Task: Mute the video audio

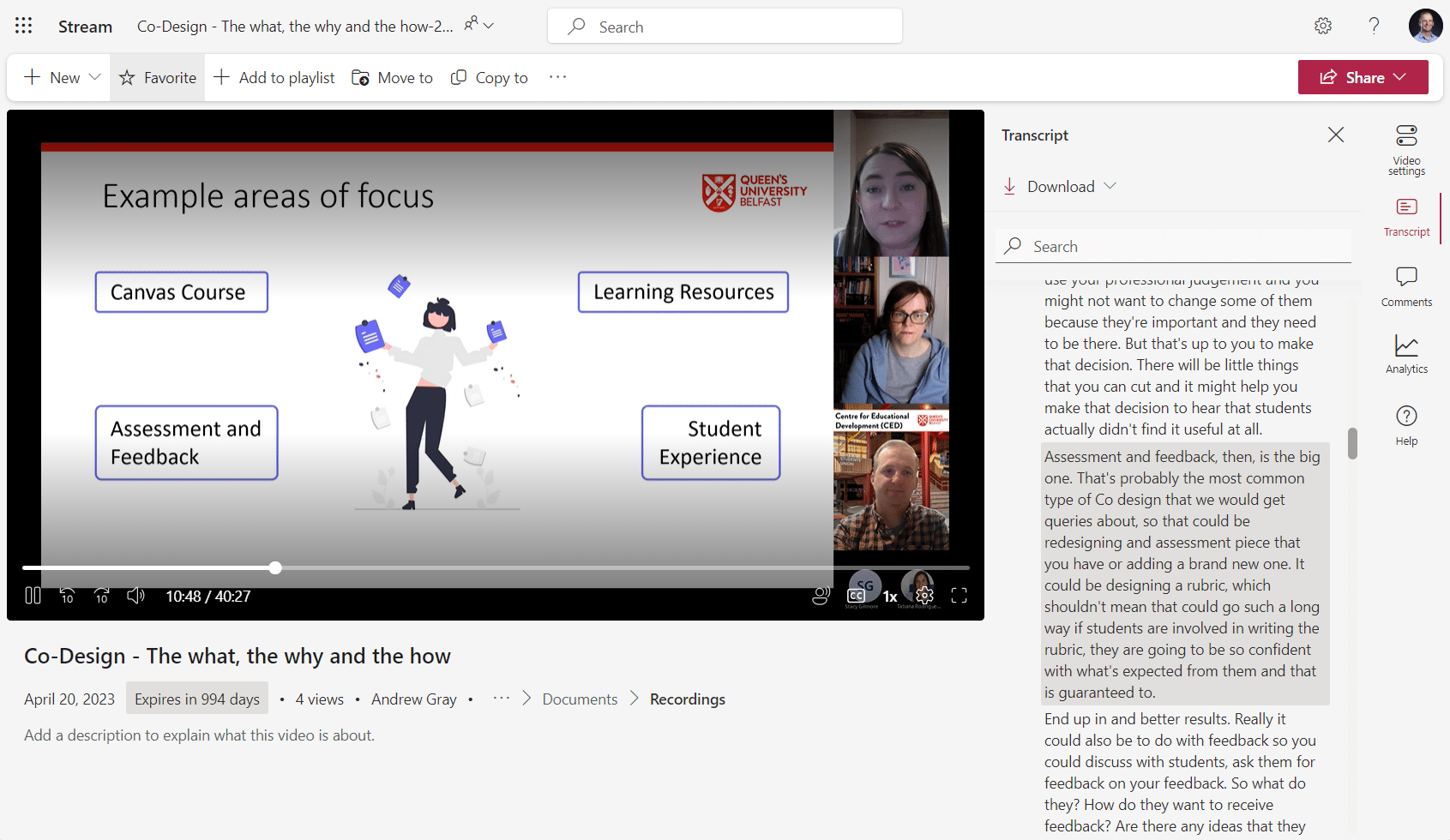Action: pos(135,595)
